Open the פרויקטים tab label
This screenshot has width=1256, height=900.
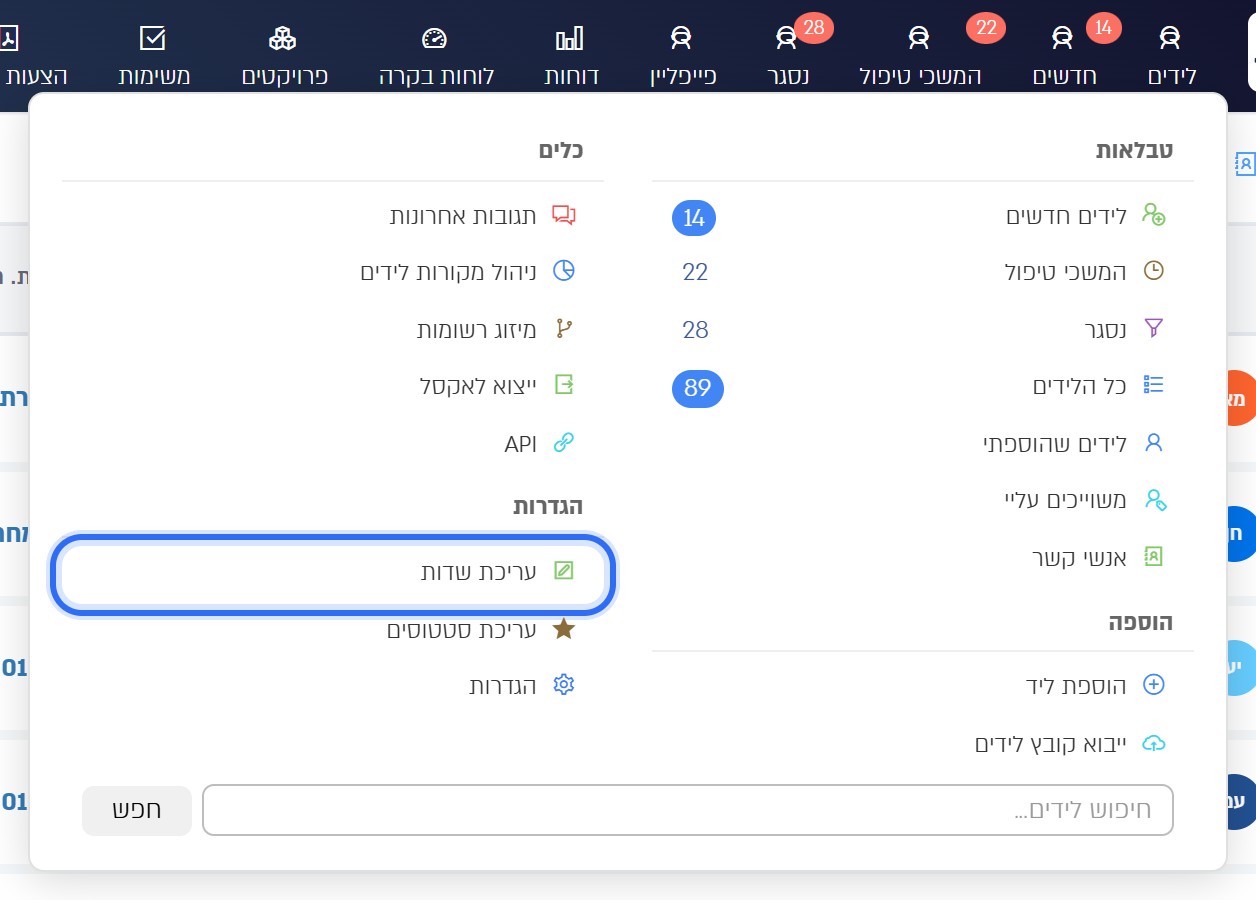pyautogui.click(x=285, y=76)
